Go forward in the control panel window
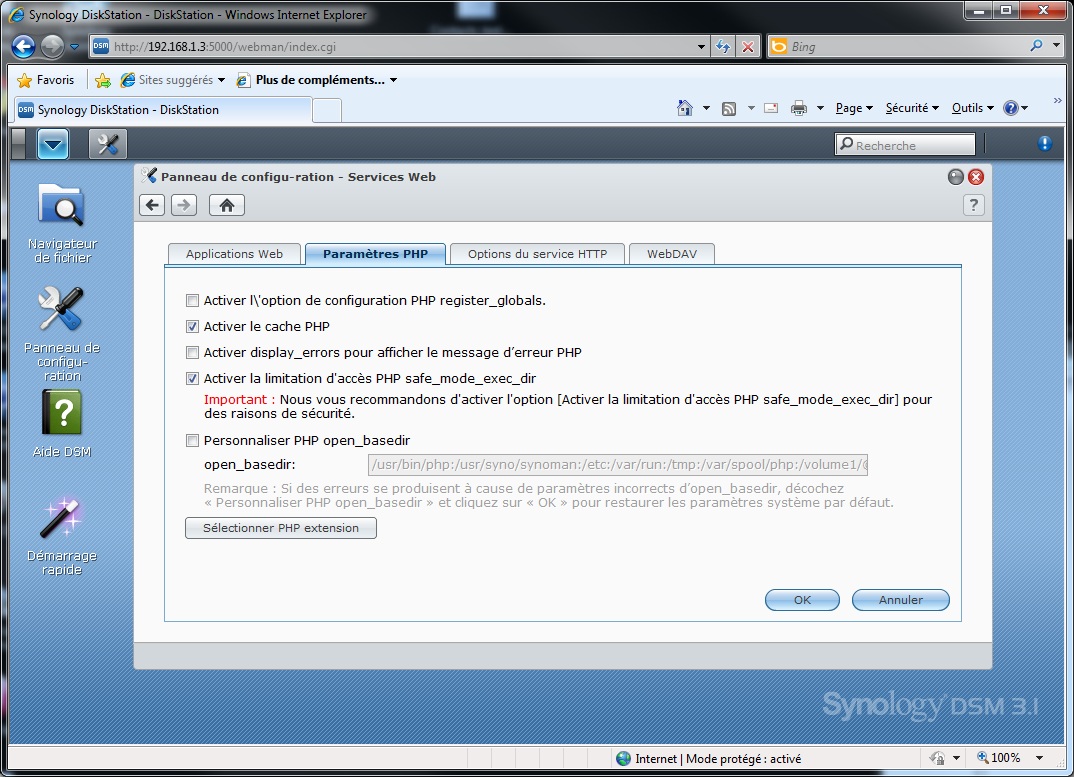 click(184, 205)
